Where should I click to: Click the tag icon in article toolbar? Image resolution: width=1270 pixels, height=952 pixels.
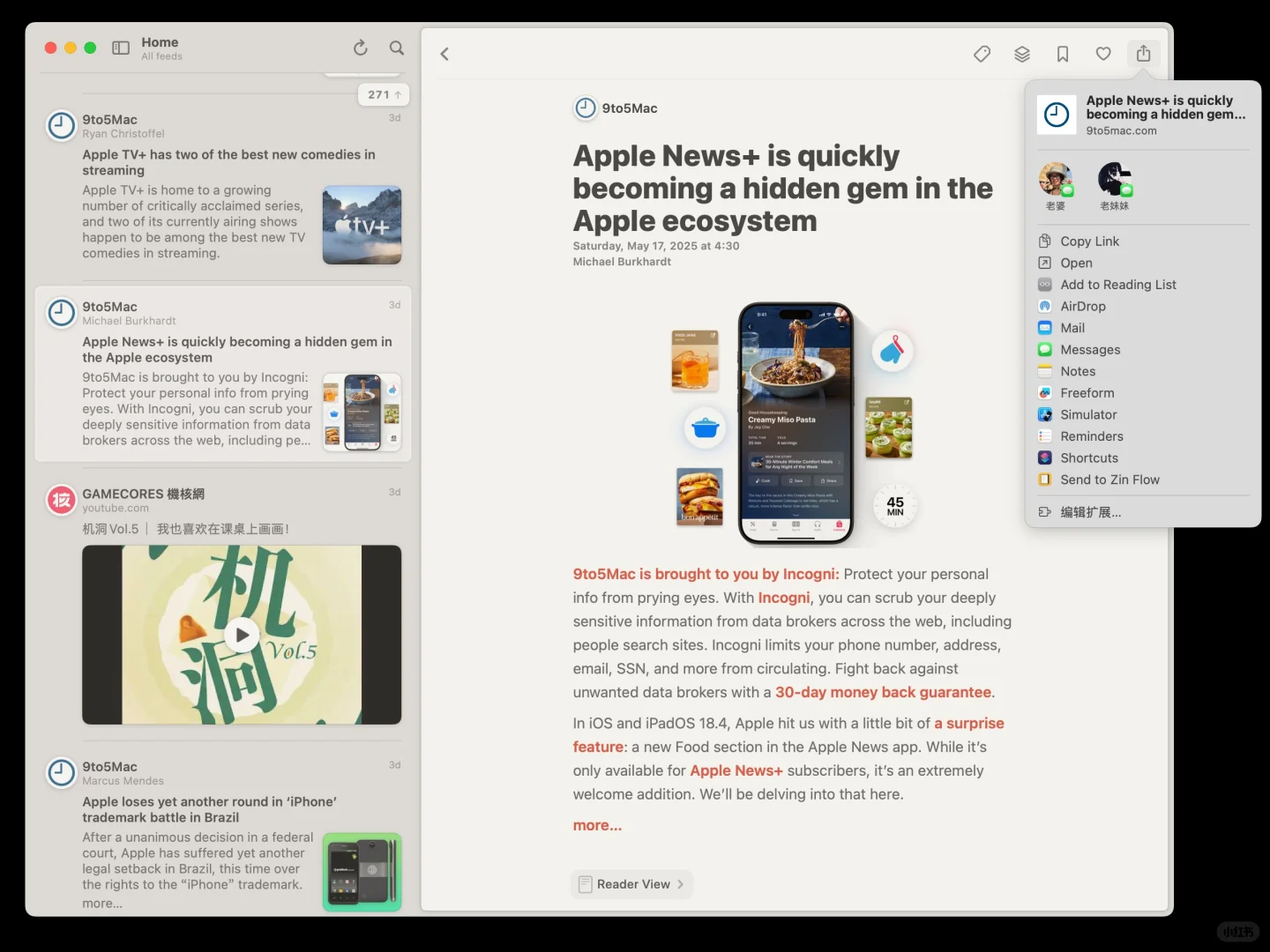[x=982, y=54]
